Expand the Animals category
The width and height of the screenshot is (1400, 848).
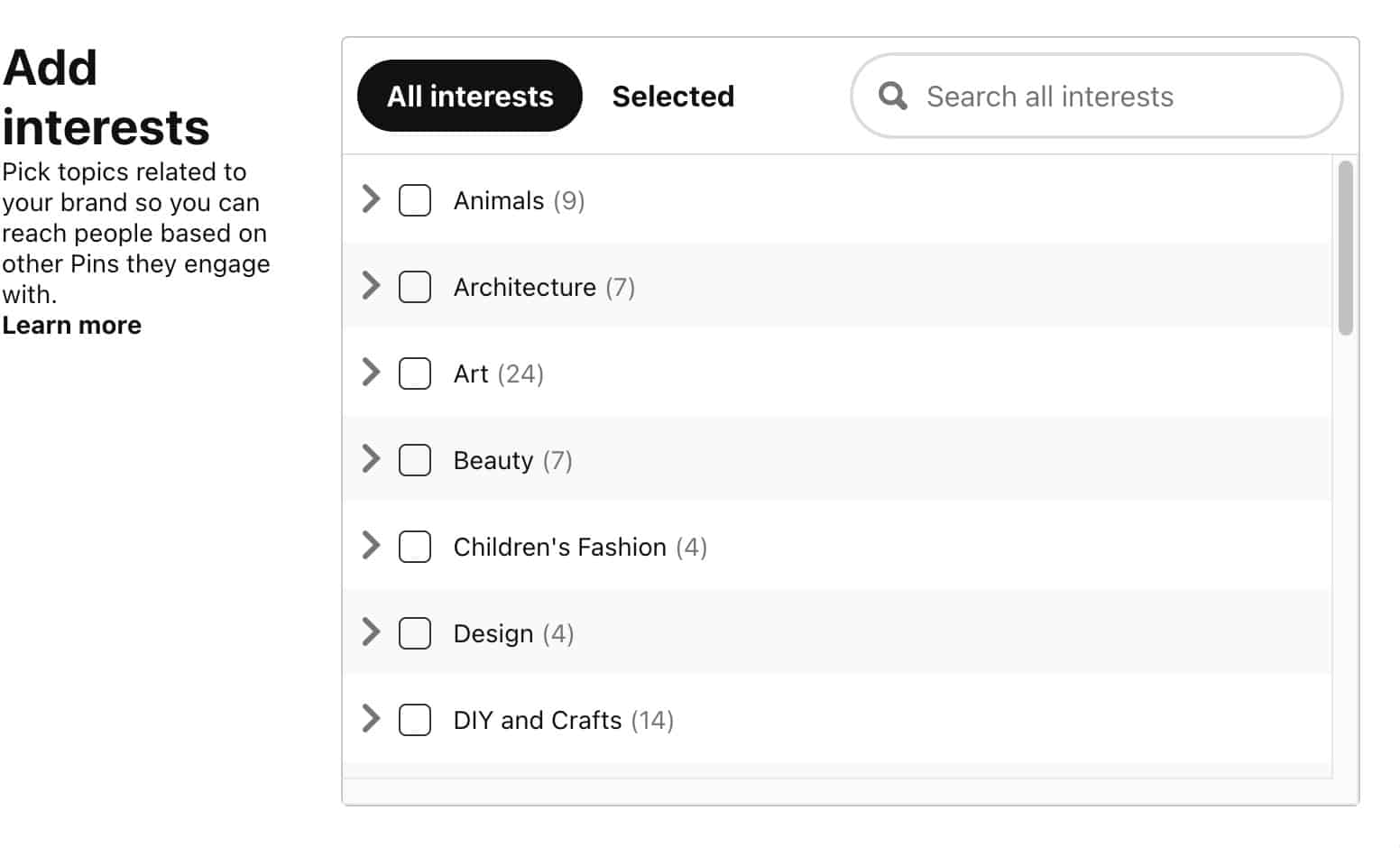[371, 200]
